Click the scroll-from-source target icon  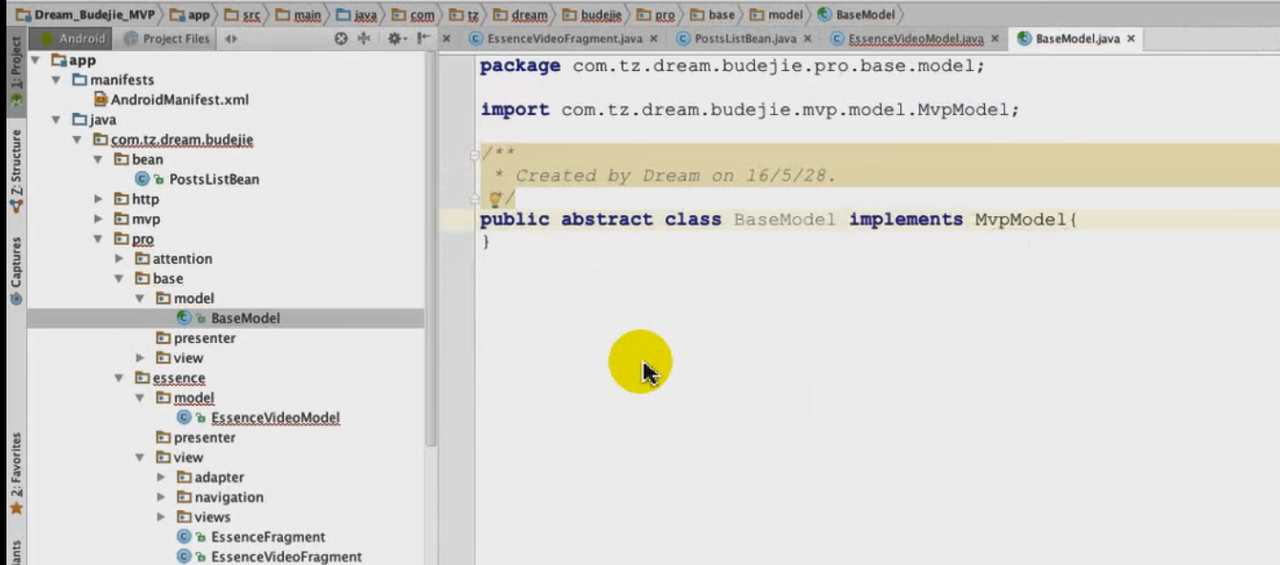point(341,39)
